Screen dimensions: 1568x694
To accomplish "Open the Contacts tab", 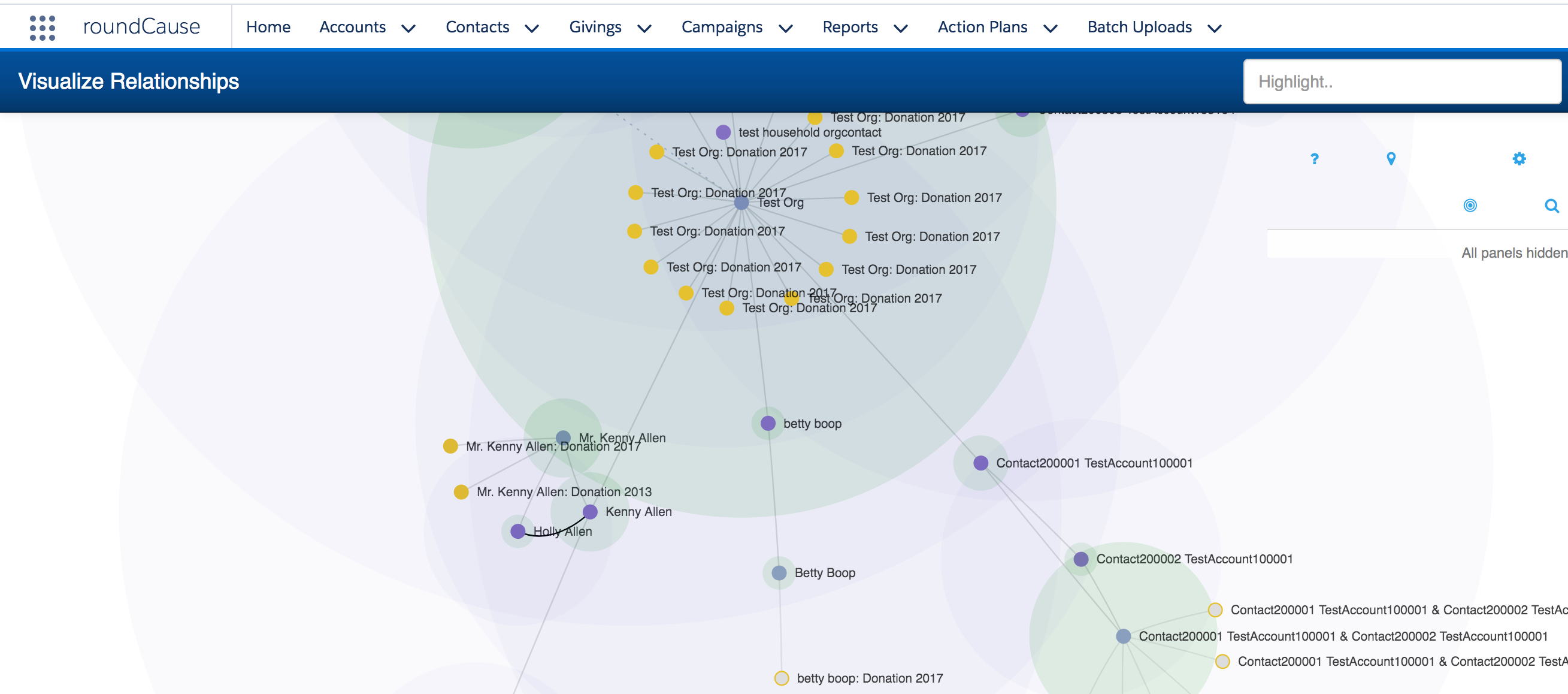I will (477, 27).
